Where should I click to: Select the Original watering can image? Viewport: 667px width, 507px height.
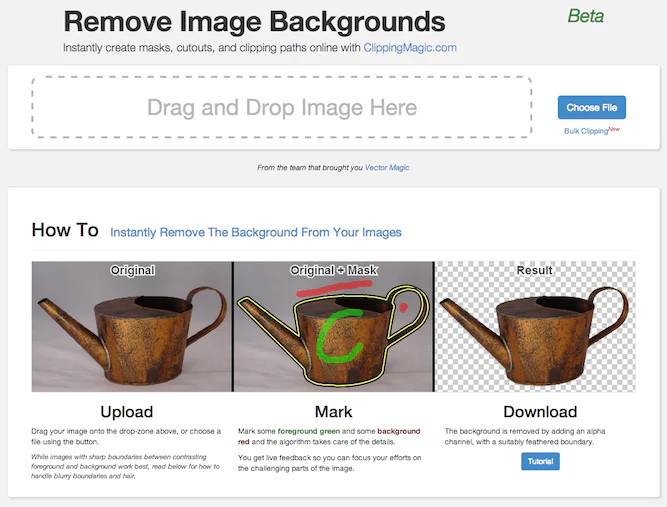[x=131, y=326]
